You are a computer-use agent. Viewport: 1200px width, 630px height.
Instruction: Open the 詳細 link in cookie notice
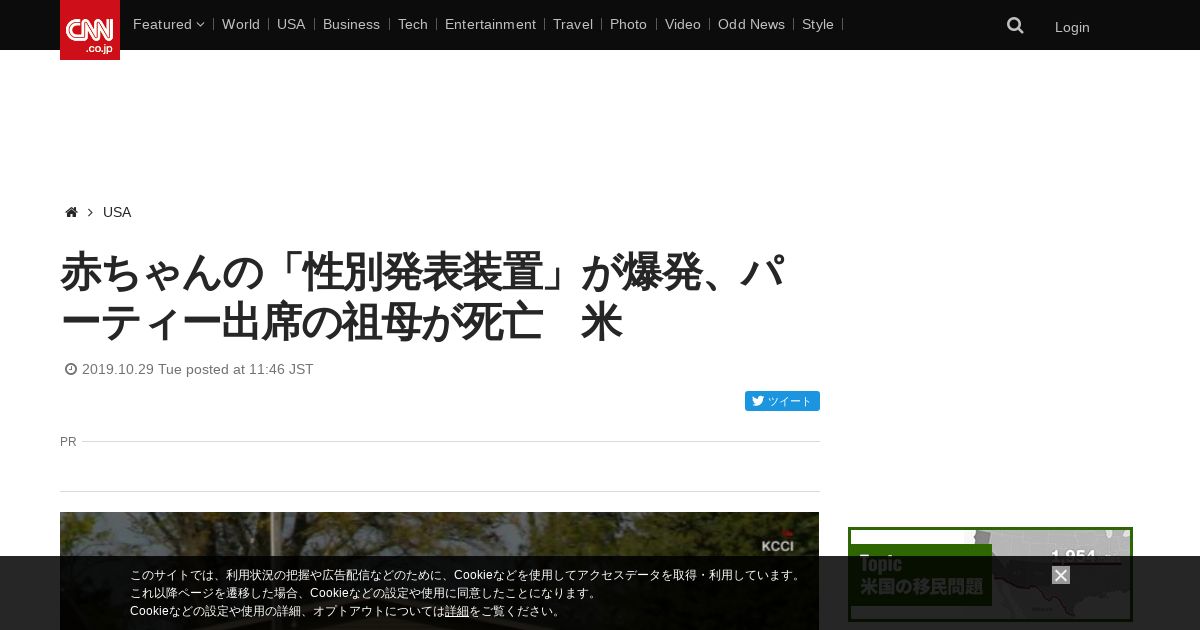click(x=457, y=611)
